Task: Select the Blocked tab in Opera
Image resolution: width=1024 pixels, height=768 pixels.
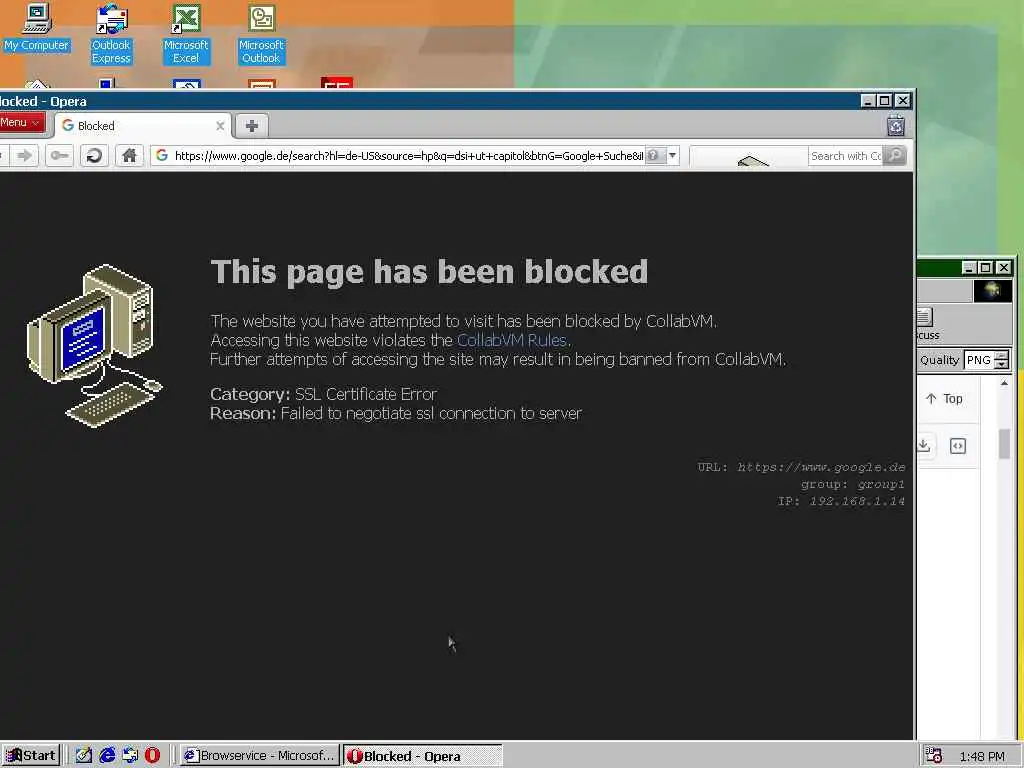Action: coord(142,125)
